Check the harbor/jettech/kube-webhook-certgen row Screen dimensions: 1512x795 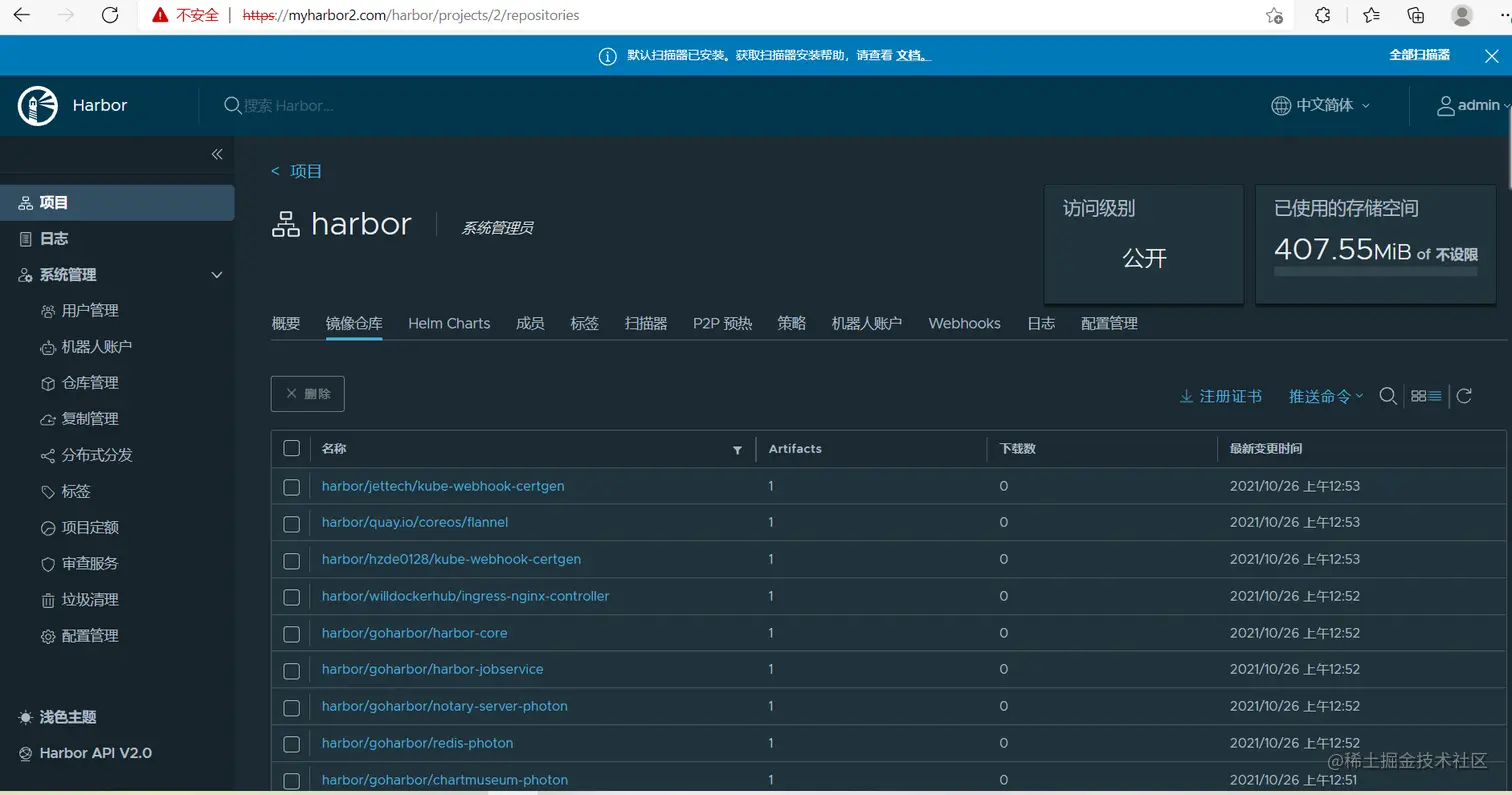pos(291,487)
